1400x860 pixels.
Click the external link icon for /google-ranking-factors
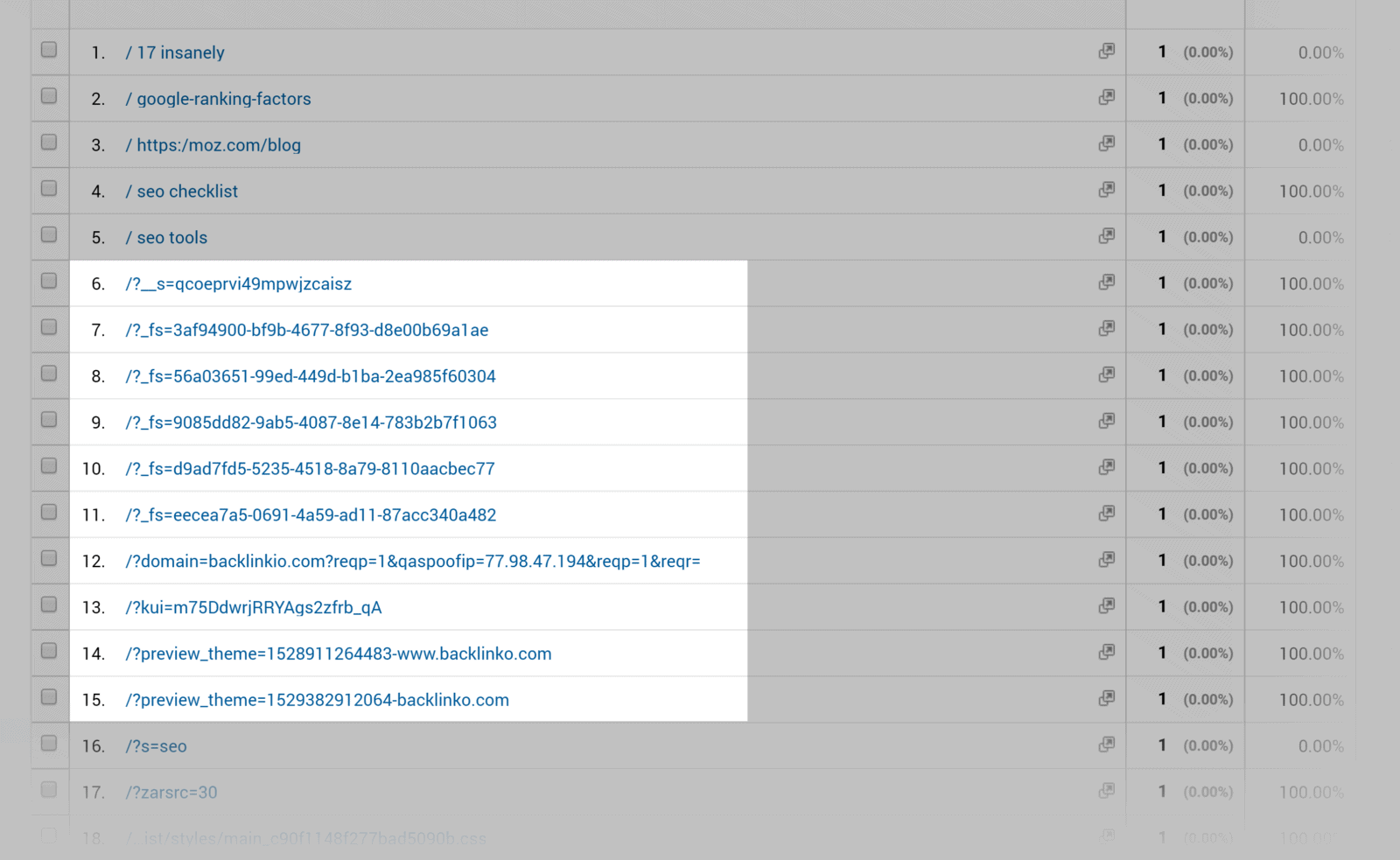tap(1105, 98)
